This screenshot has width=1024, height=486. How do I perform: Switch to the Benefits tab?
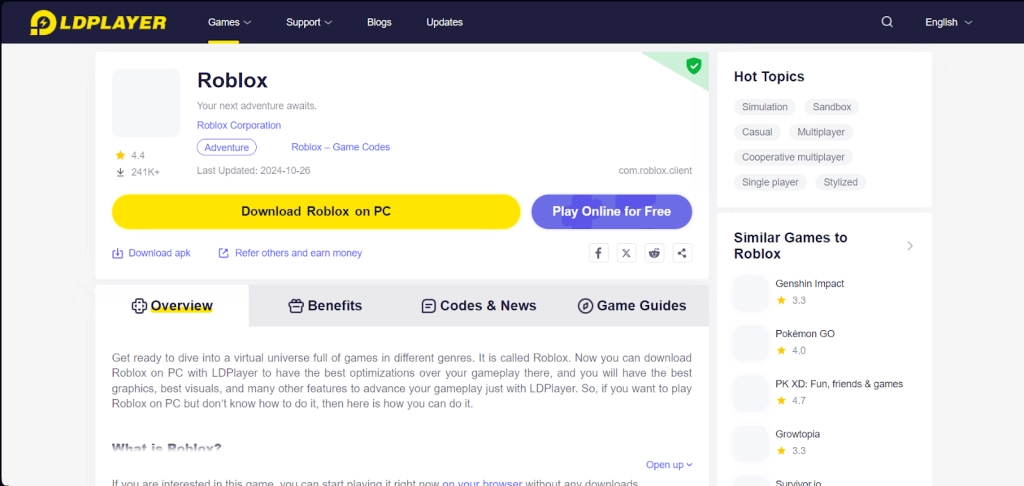[x=325, y=306]
